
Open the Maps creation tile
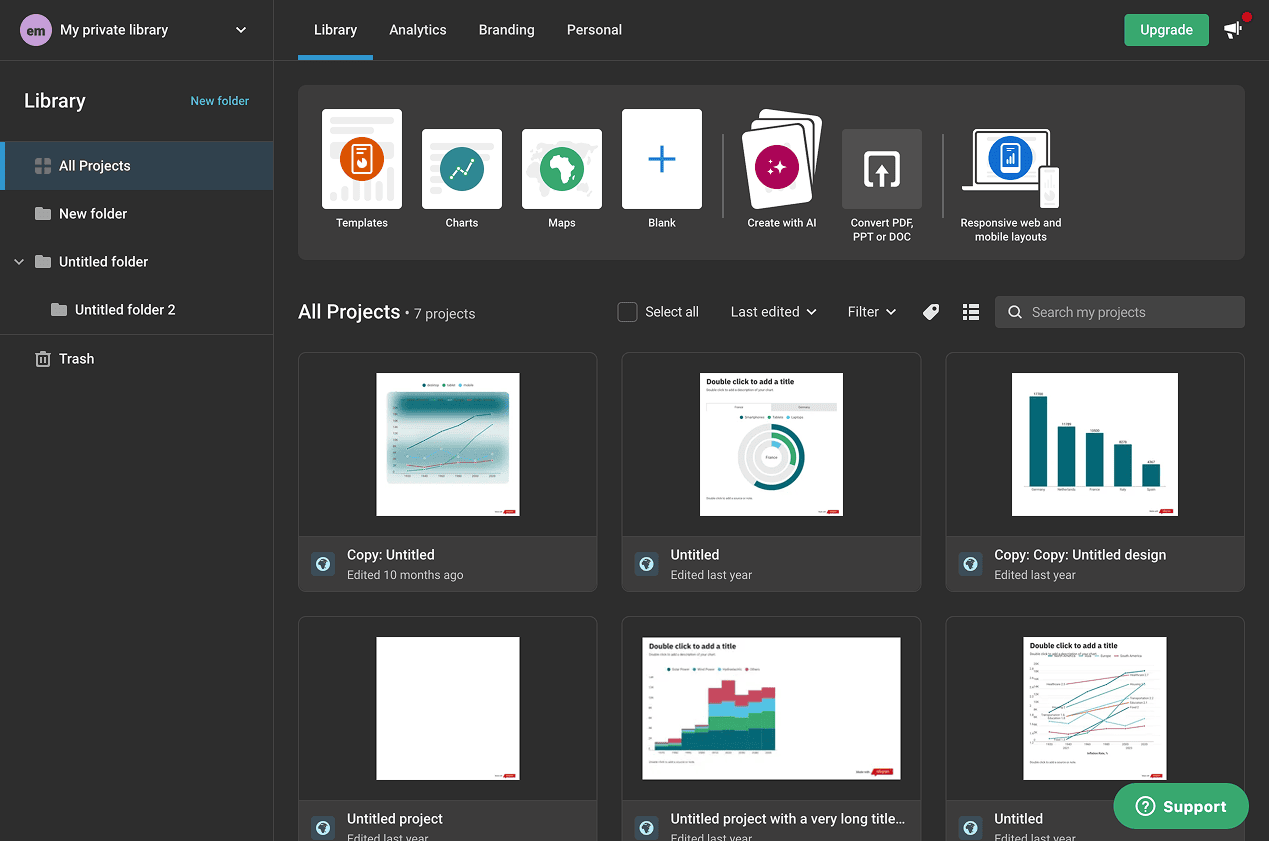(562, 180)
